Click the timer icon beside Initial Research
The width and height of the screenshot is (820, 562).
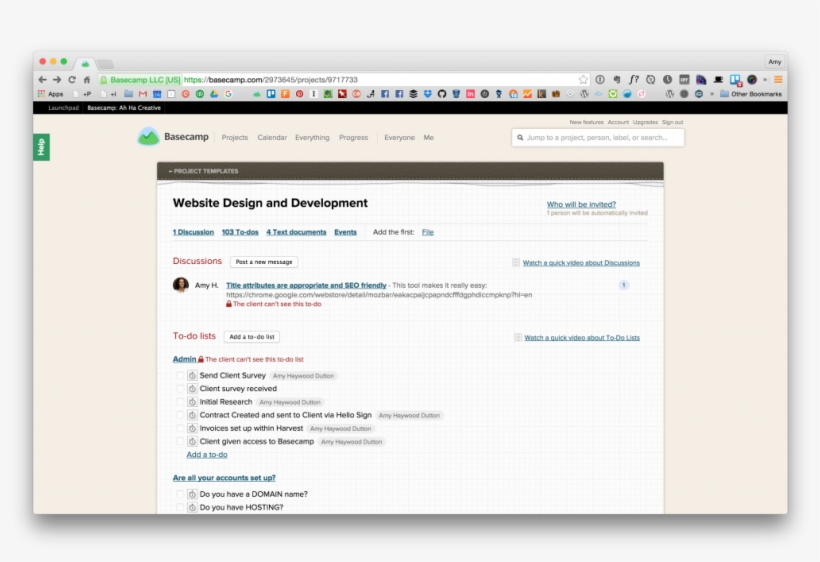pos(192,402)
